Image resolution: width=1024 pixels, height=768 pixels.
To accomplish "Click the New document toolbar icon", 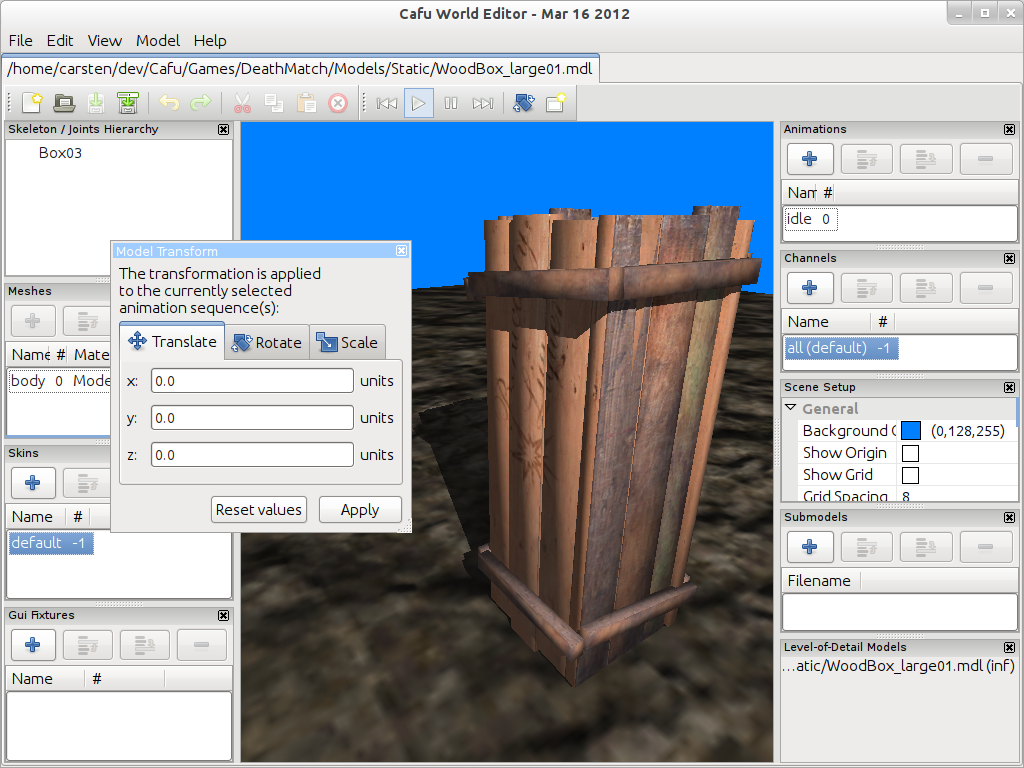I will [x=32, y=103].
